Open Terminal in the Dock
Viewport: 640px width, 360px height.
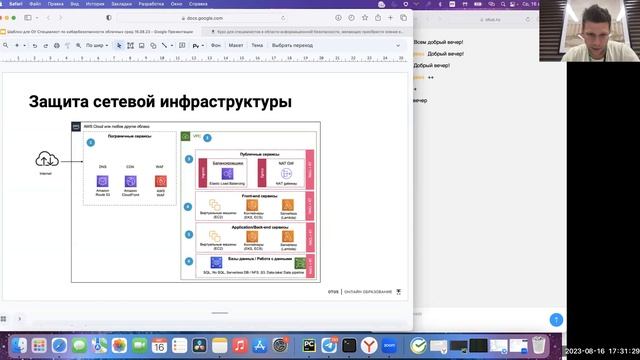tap(349, 346)
